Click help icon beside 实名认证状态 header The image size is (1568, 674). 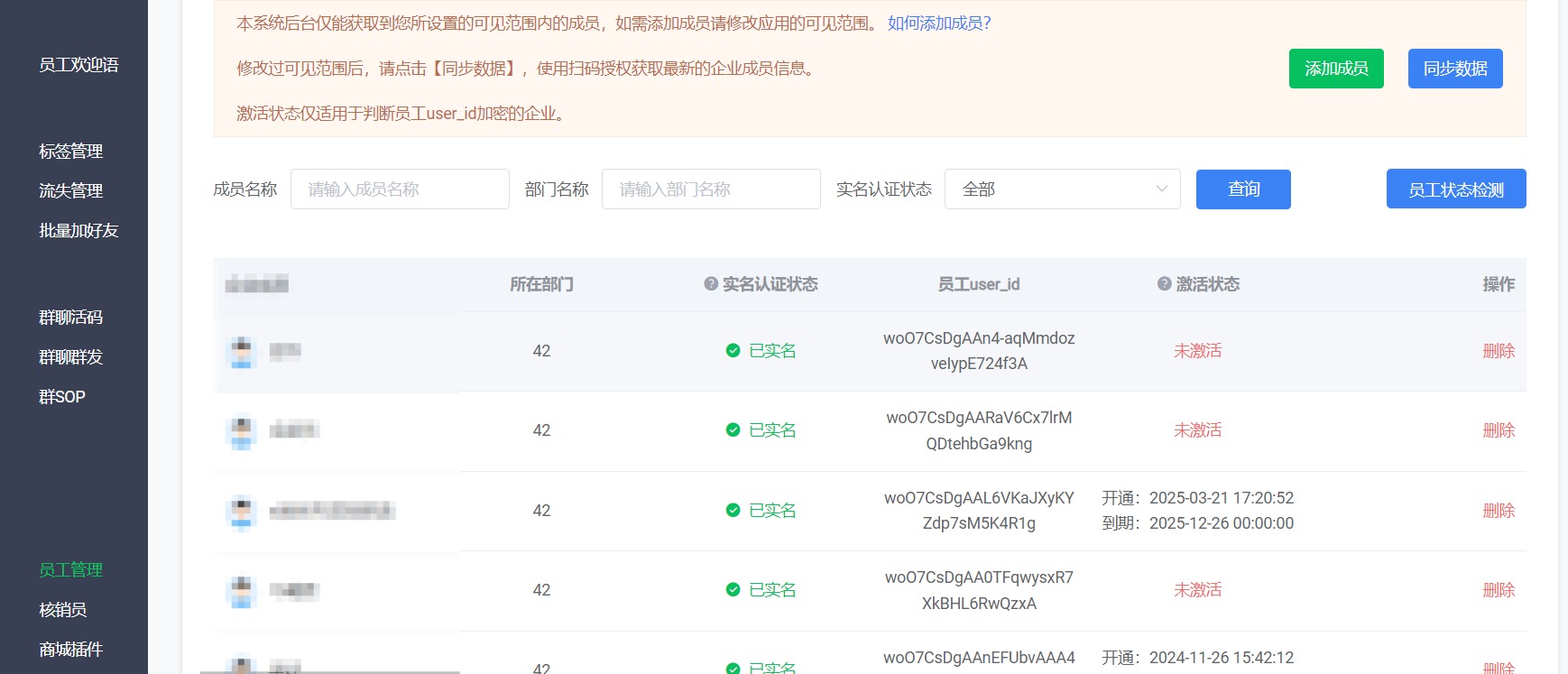tap(711, 284)
